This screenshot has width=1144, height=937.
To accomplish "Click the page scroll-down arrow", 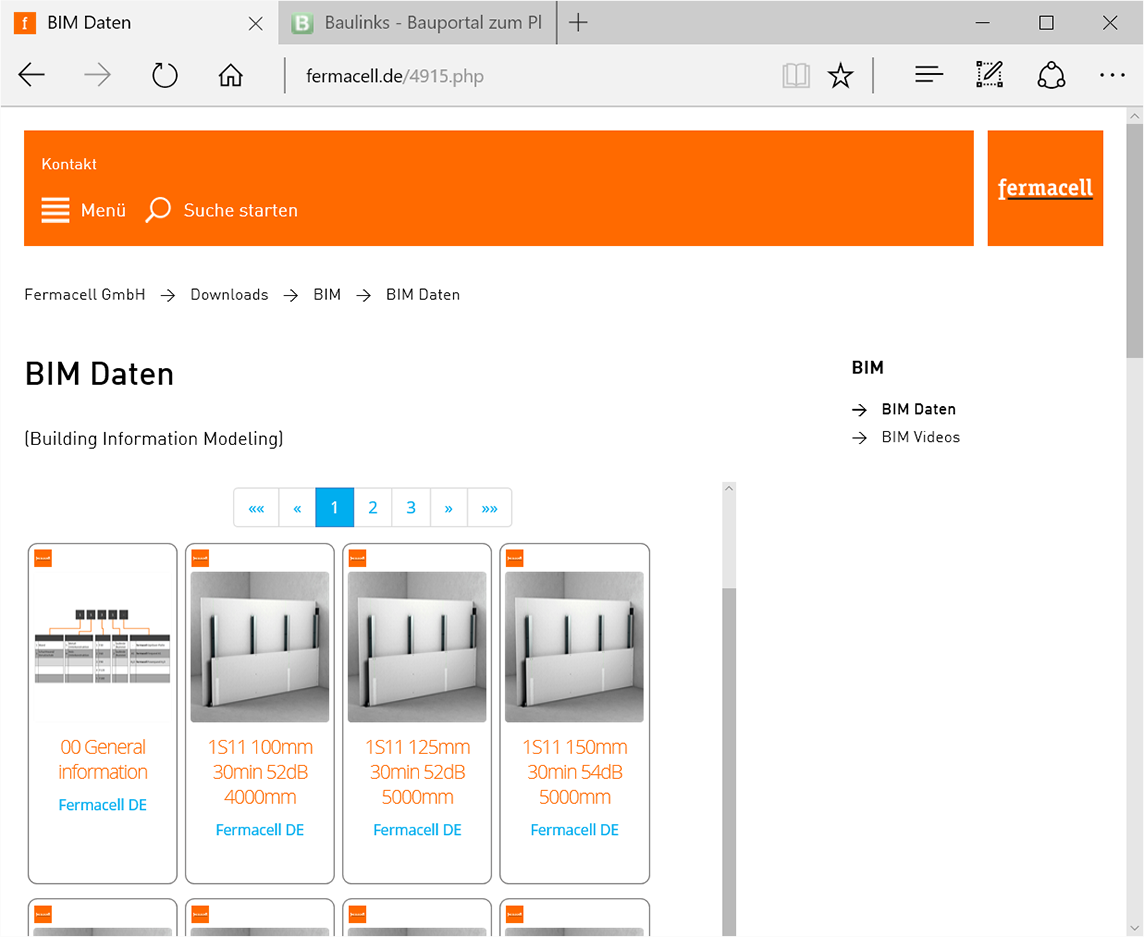I will 1135,929.
